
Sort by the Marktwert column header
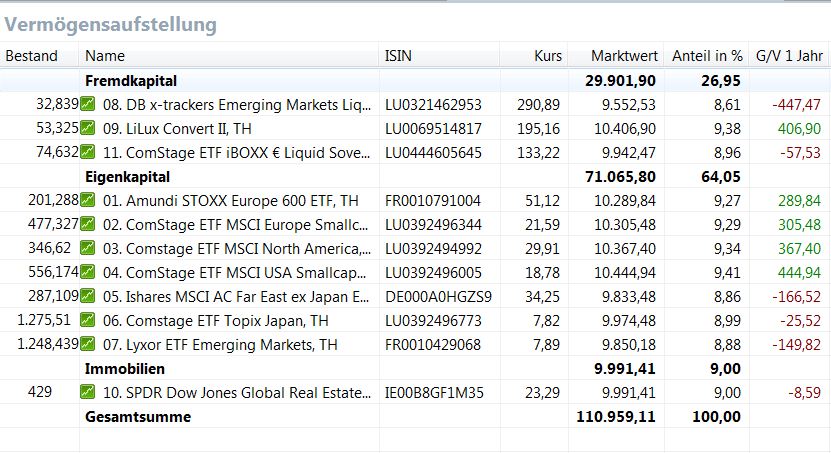click(x=623, y=56)
